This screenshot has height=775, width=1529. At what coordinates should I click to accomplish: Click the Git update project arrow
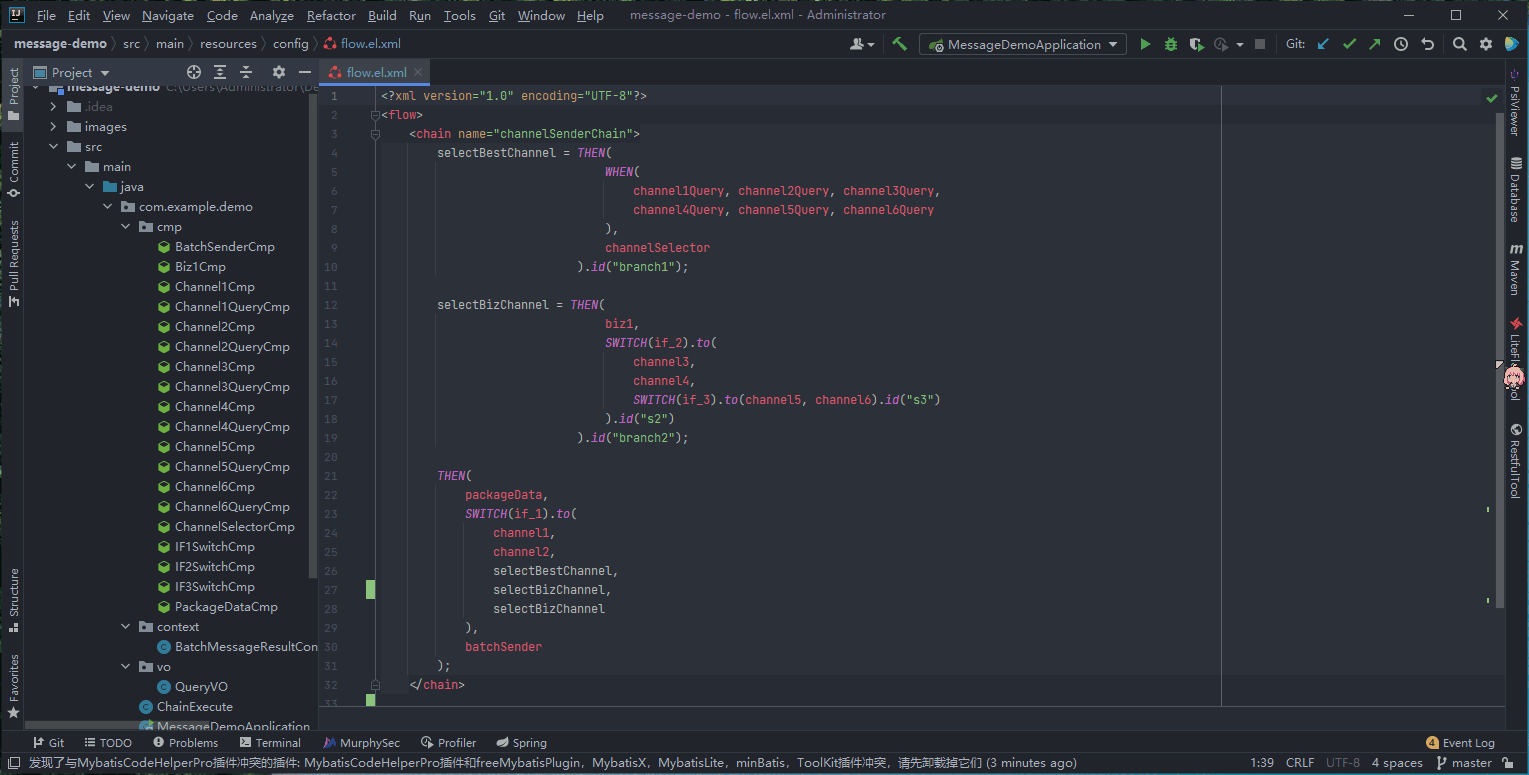(x=1323, y=44)
